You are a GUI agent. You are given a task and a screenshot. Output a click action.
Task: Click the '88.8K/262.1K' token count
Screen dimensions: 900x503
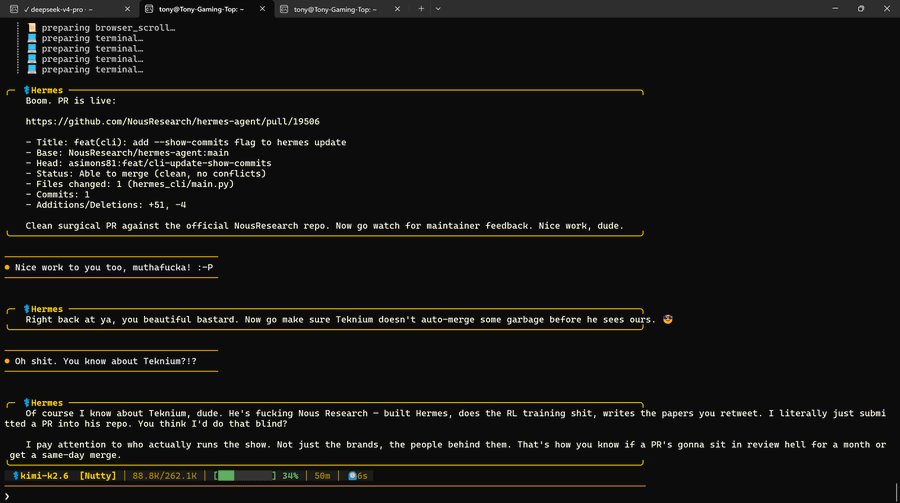click(x=164, y=475)
